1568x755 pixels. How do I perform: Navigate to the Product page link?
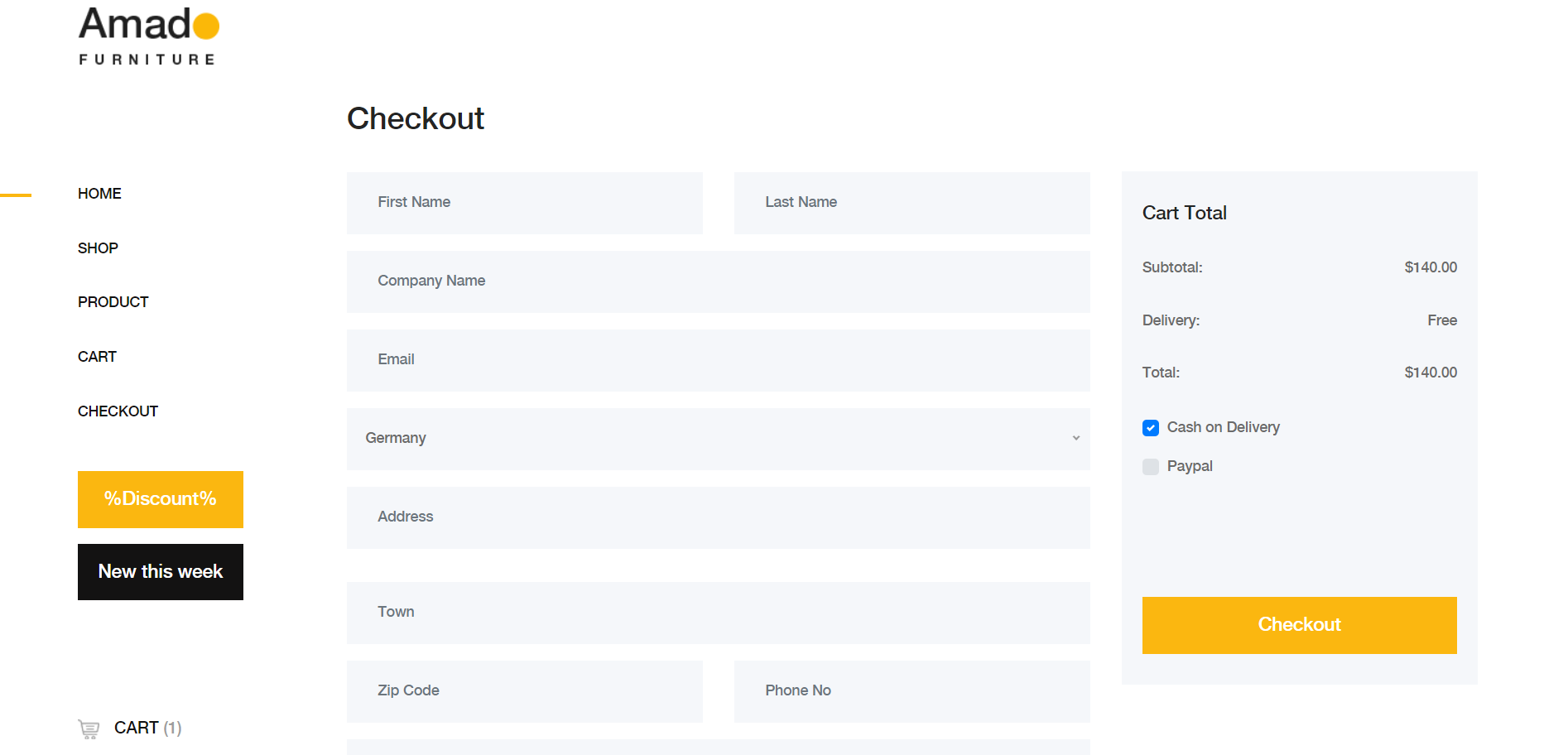click(x=113, y=302)
